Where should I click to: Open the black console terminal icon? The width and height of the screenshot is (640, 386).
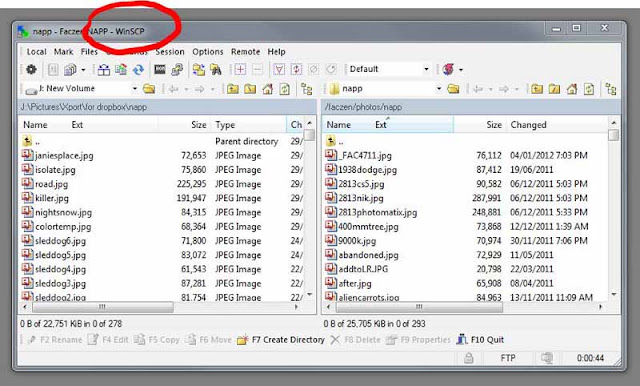point(160,70)
